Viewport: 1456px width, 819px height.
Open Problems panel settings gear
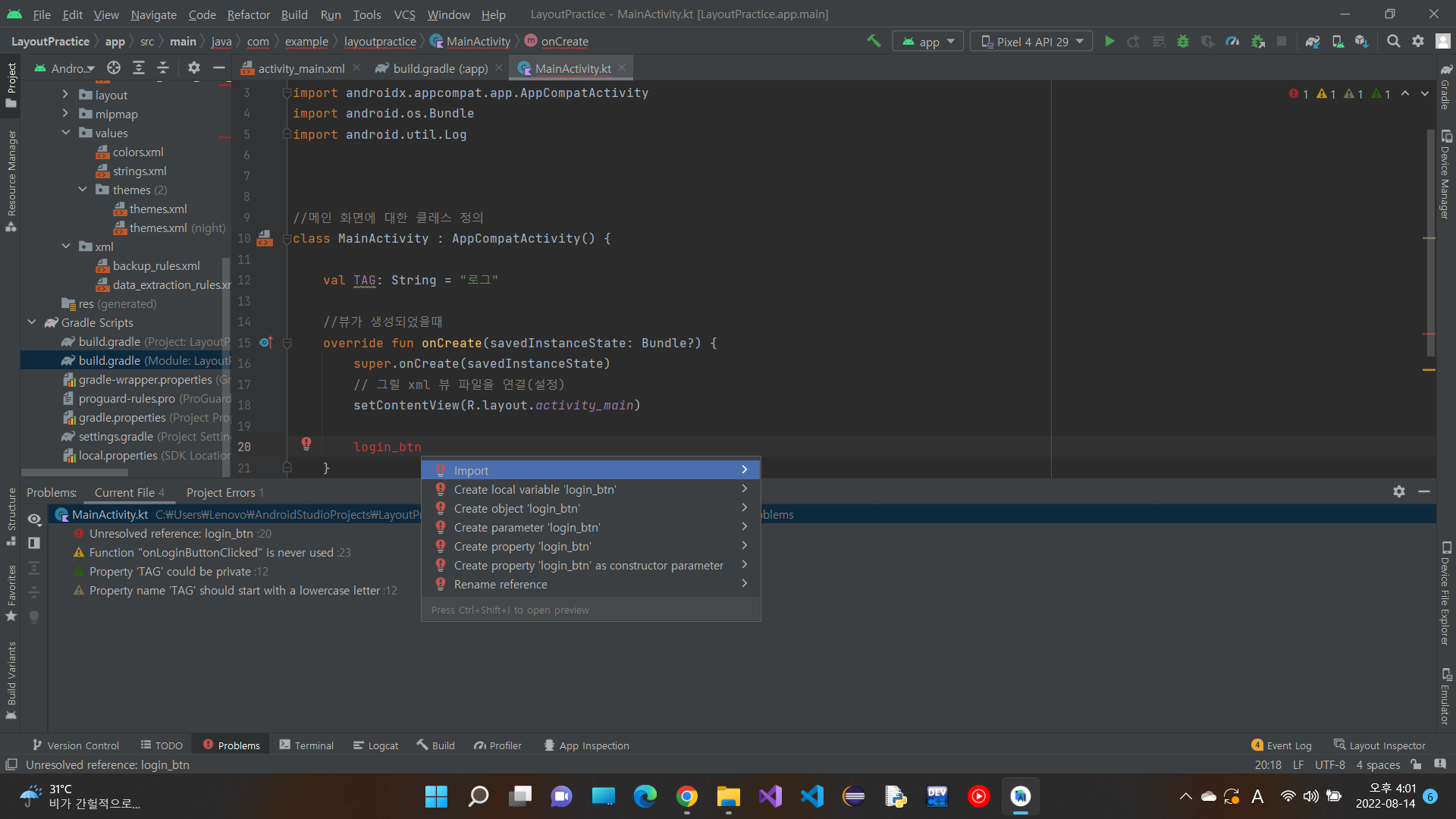(x=1399, y=491)
